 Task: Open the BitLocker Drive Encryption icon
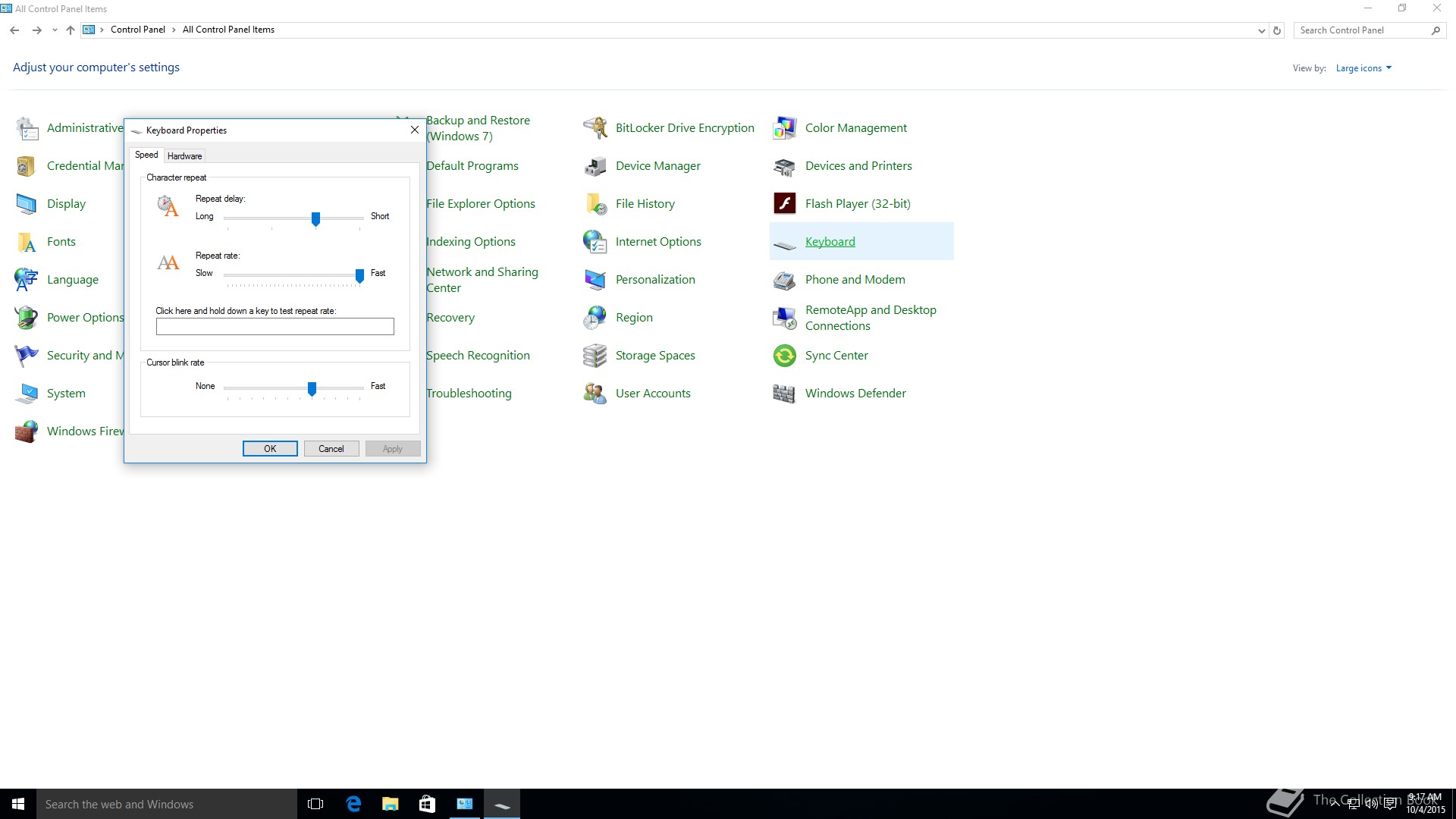(595, 128)
